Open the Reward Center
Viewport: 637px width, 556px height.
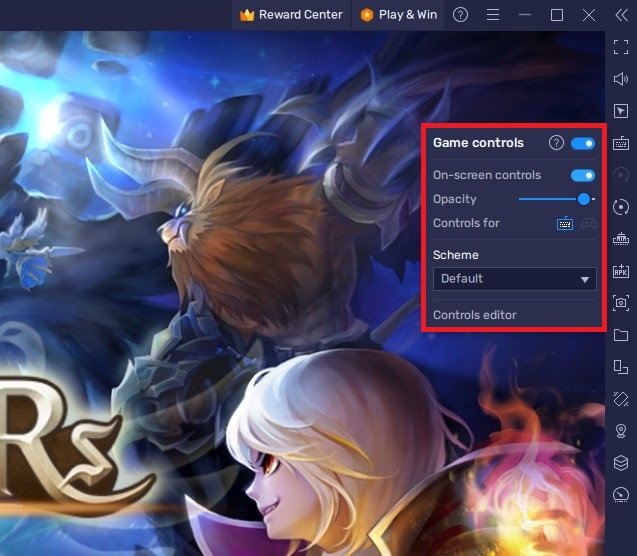[x=291, y=15]
